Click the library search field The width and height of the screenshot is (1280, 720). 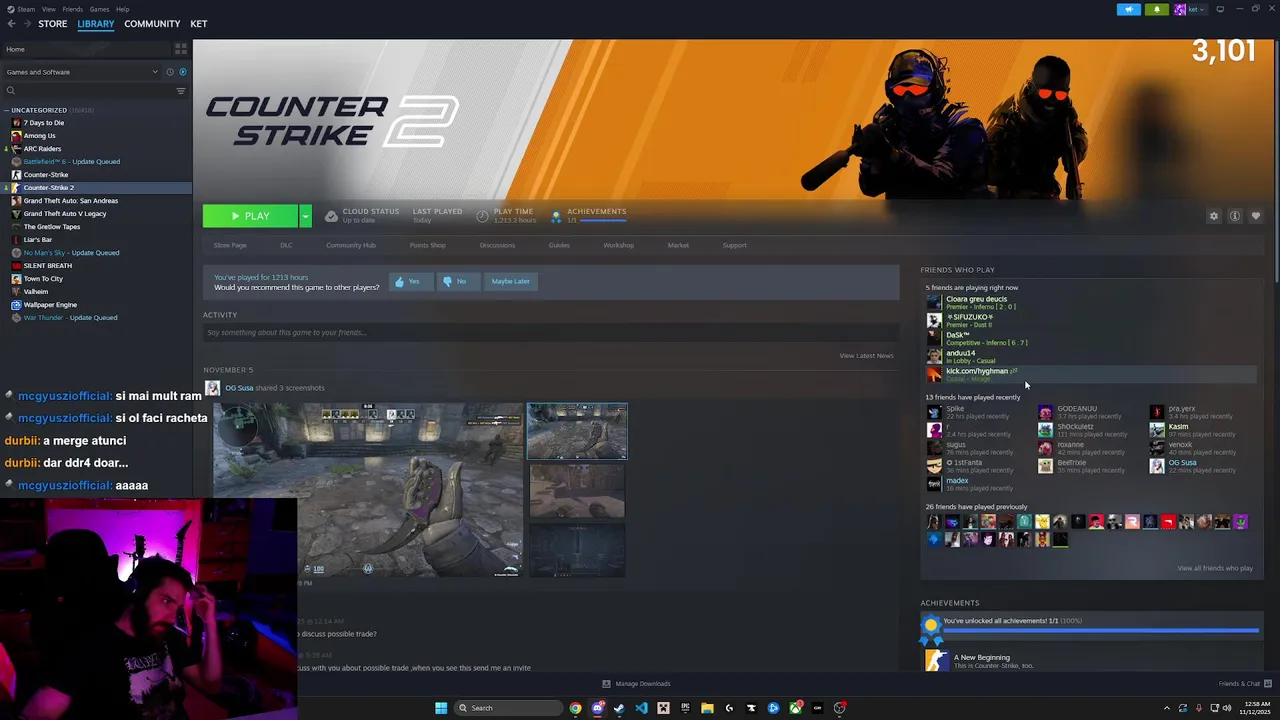(x=90, y=91)
